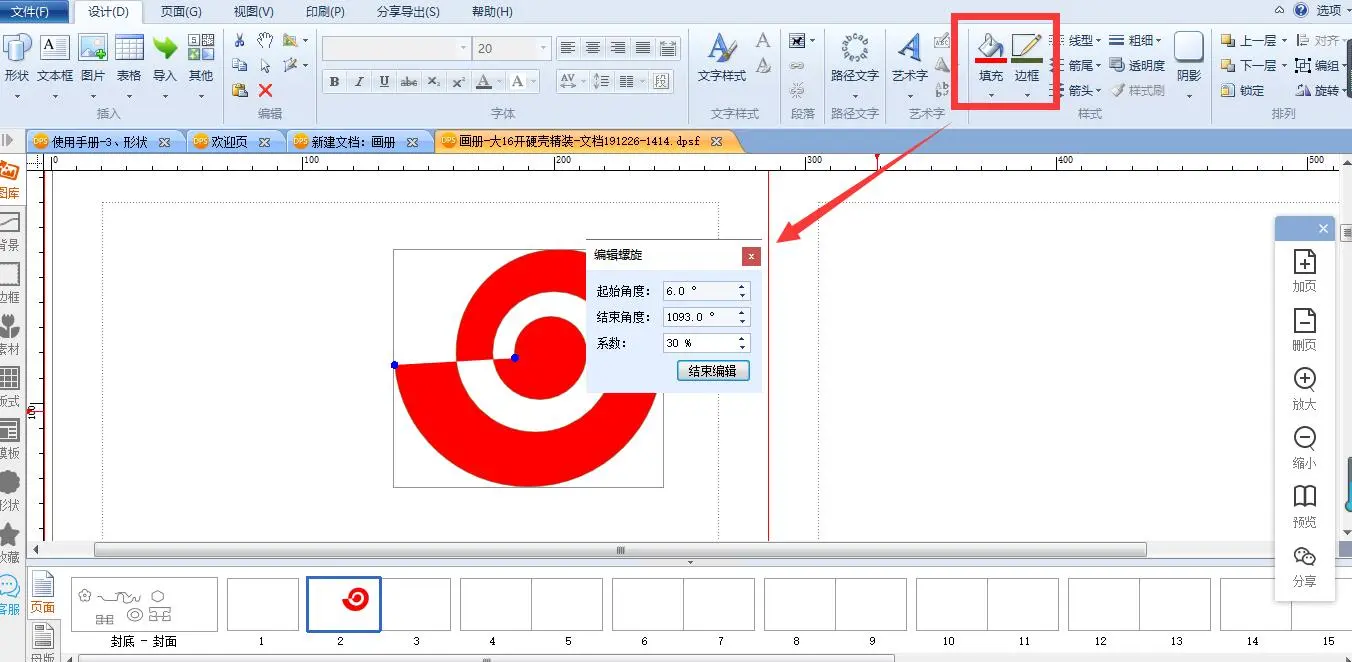1352x662 pixels.
Task: Click the 结束编辑 button
Action: pos(713,371)
